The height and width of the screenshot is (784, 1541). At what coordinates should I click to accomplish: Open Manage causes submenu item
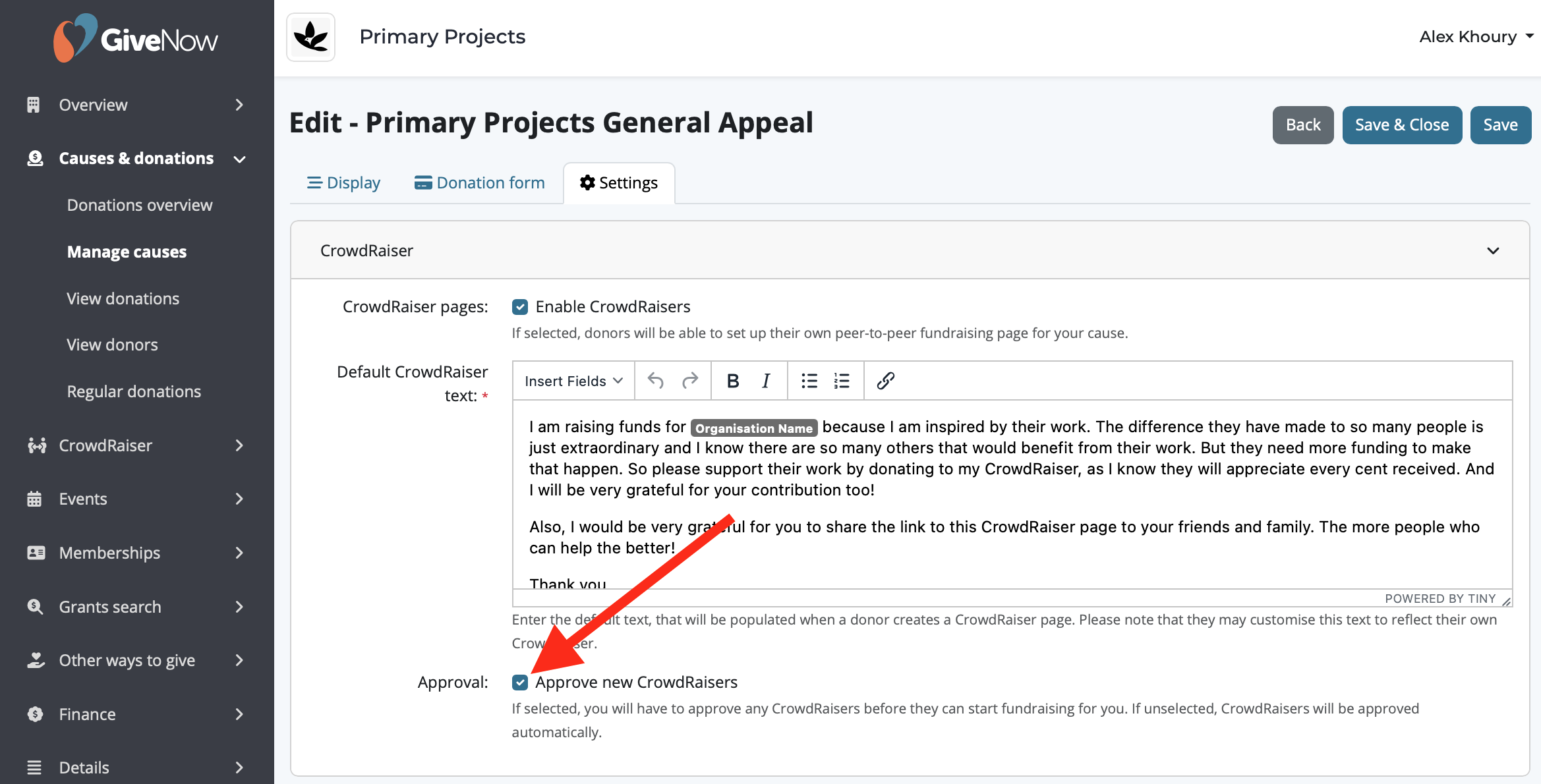(127, 252)
